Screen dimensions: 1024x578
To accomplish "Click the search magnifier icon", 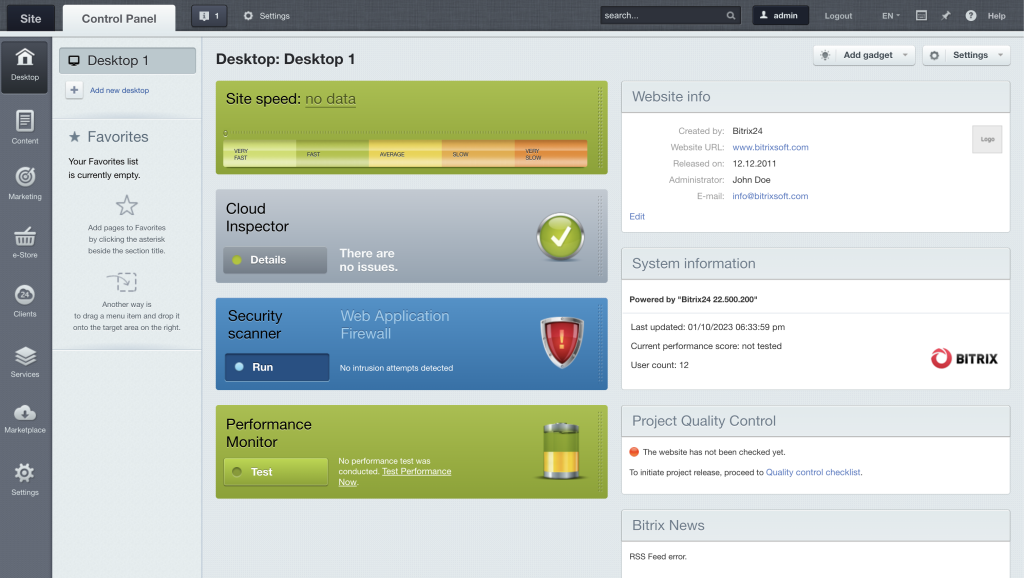I will coord(731,16).
